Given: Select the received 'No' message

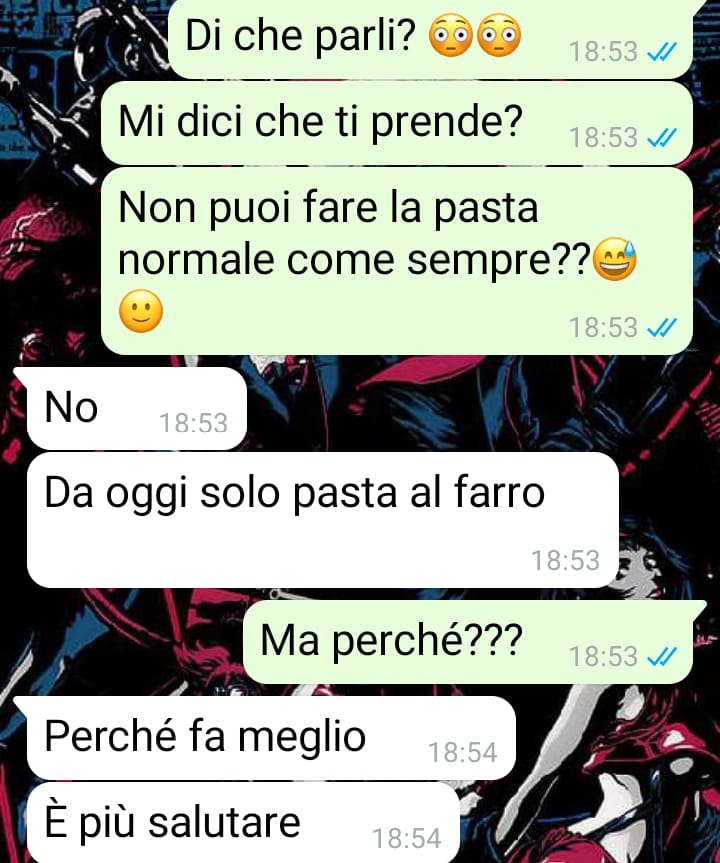Looking at the screenshot, I should (137, 408).
